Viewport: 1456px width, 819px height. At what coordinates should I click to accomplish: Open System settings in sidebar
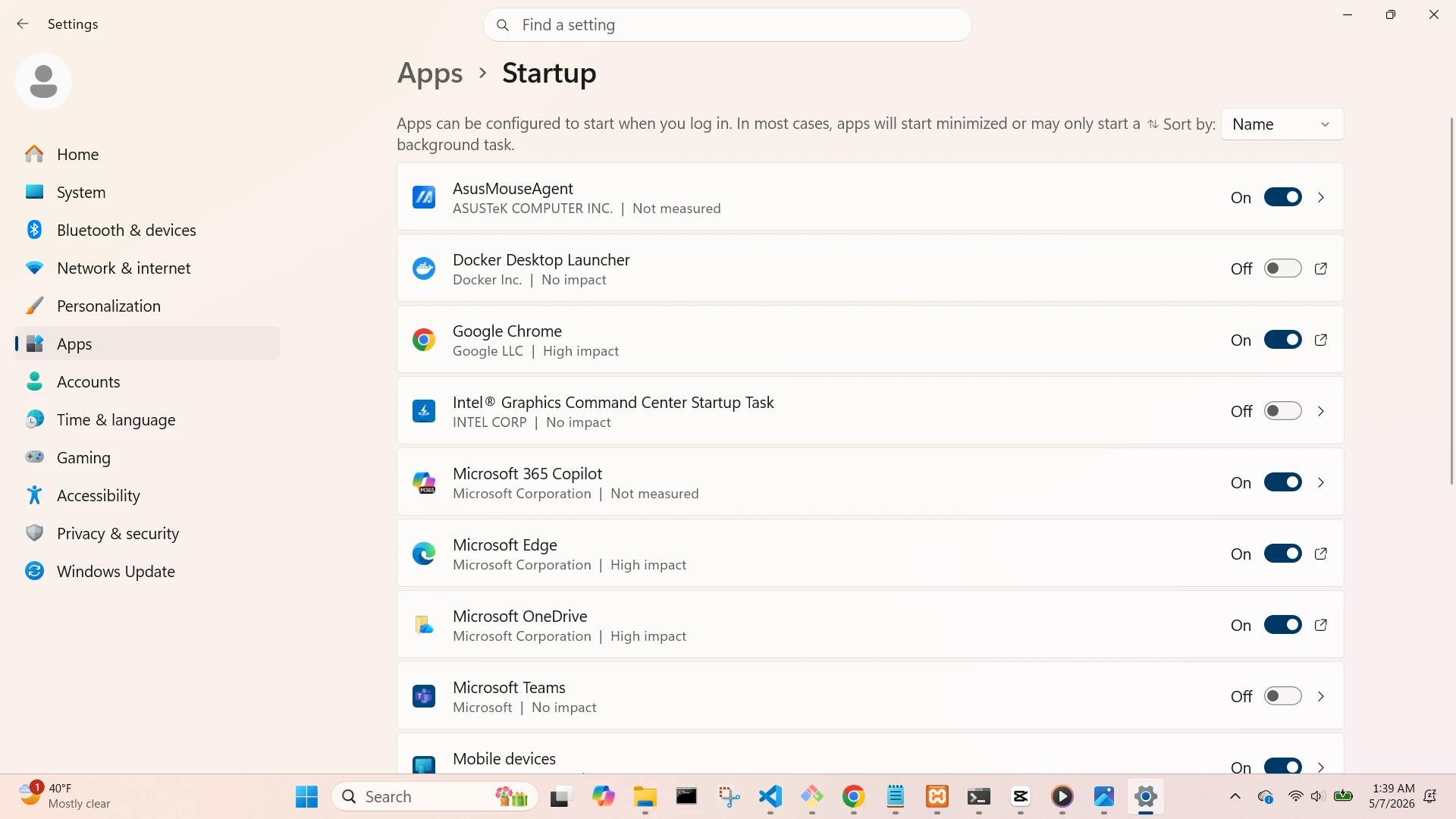(147, 192)
